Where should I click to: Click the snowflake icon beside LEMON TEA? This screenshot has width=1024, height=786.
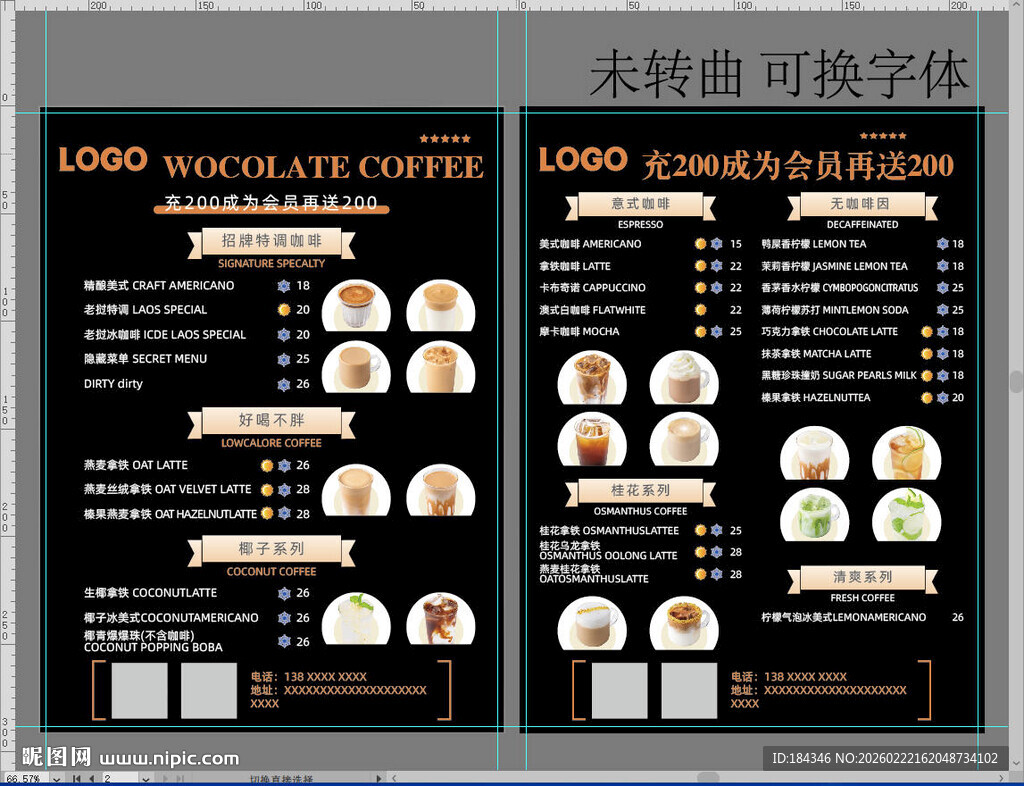pos(942,244)
